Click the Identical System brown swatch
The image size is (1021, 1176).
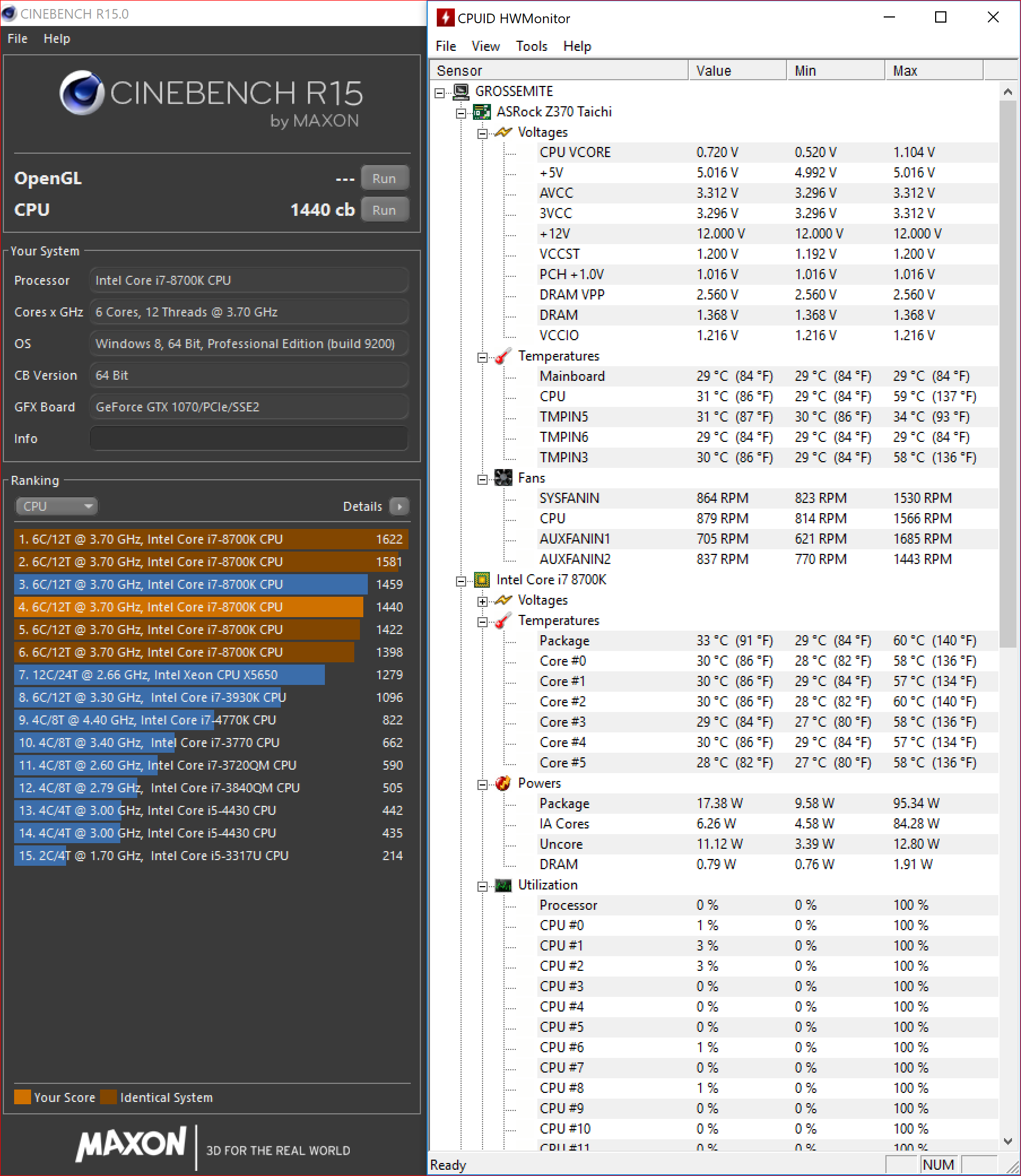(x=108, y=1097)
